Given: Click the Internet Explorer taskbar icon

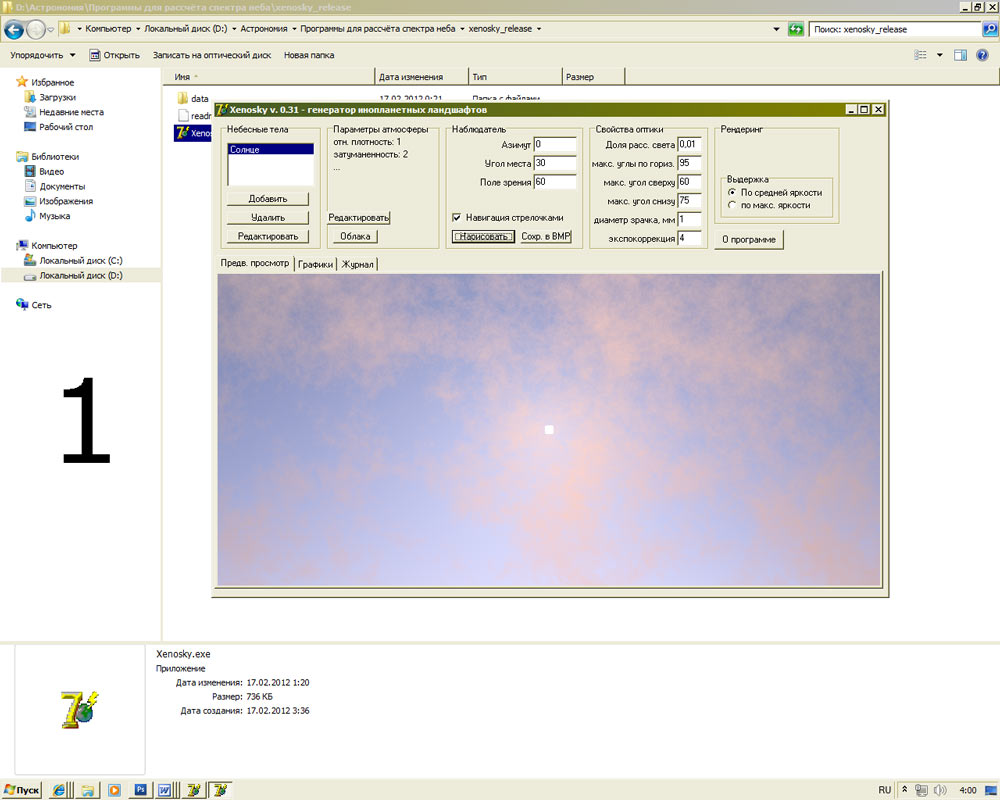Looking at the screenshot, I should tap(59, 790).
